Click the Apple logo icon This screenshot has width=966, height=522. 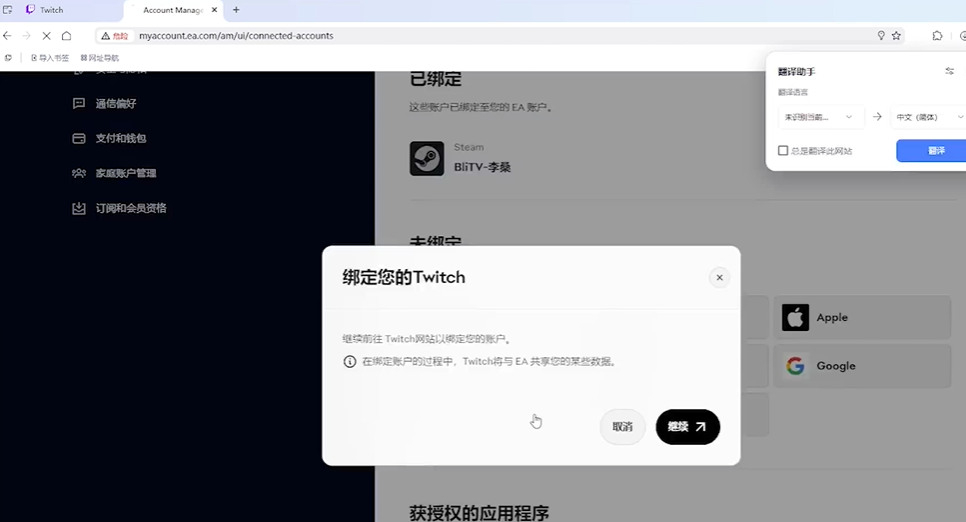click(x=795, y=317)
